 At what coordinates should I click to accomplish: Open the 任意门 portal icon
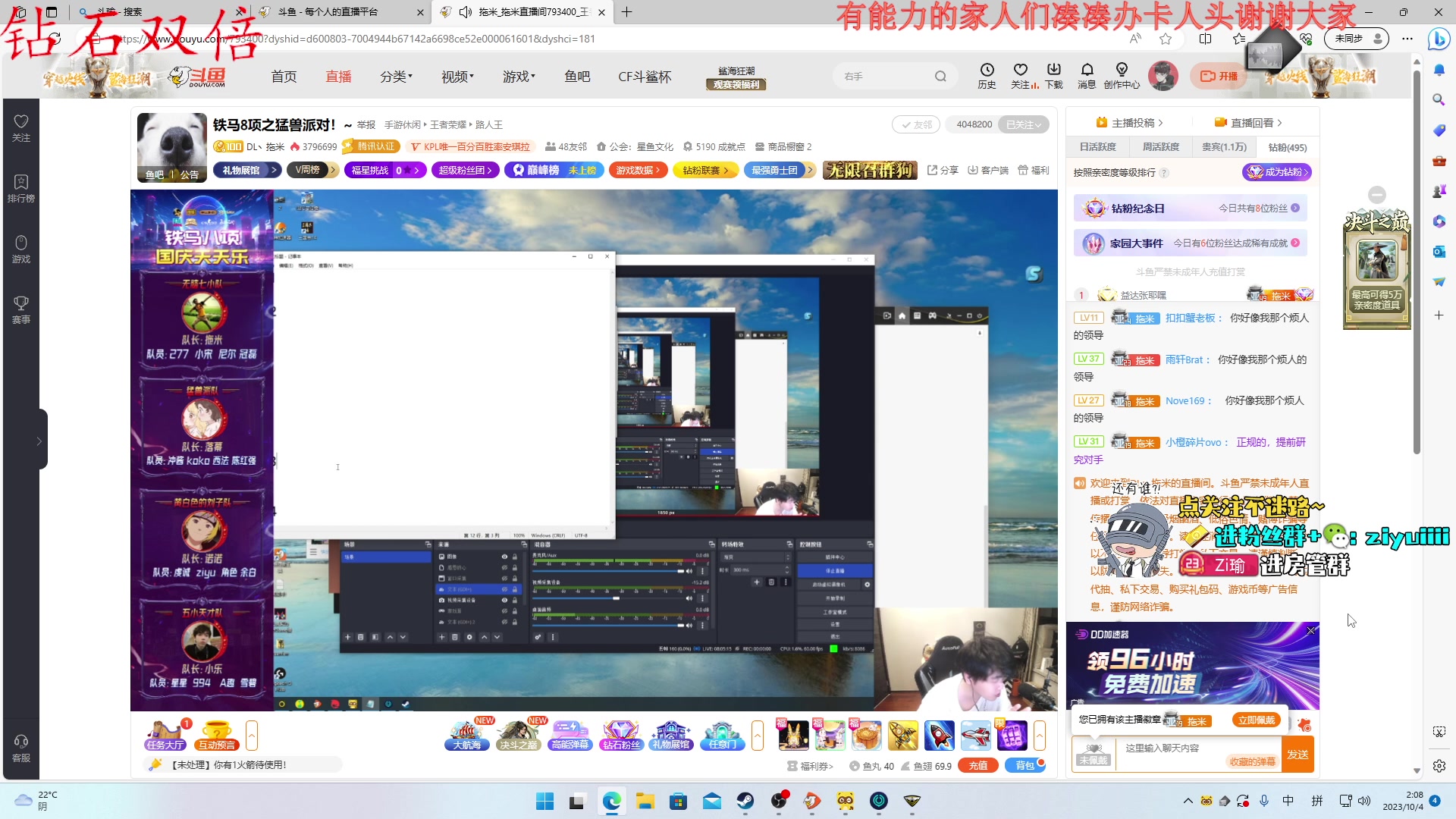point(722,735)
